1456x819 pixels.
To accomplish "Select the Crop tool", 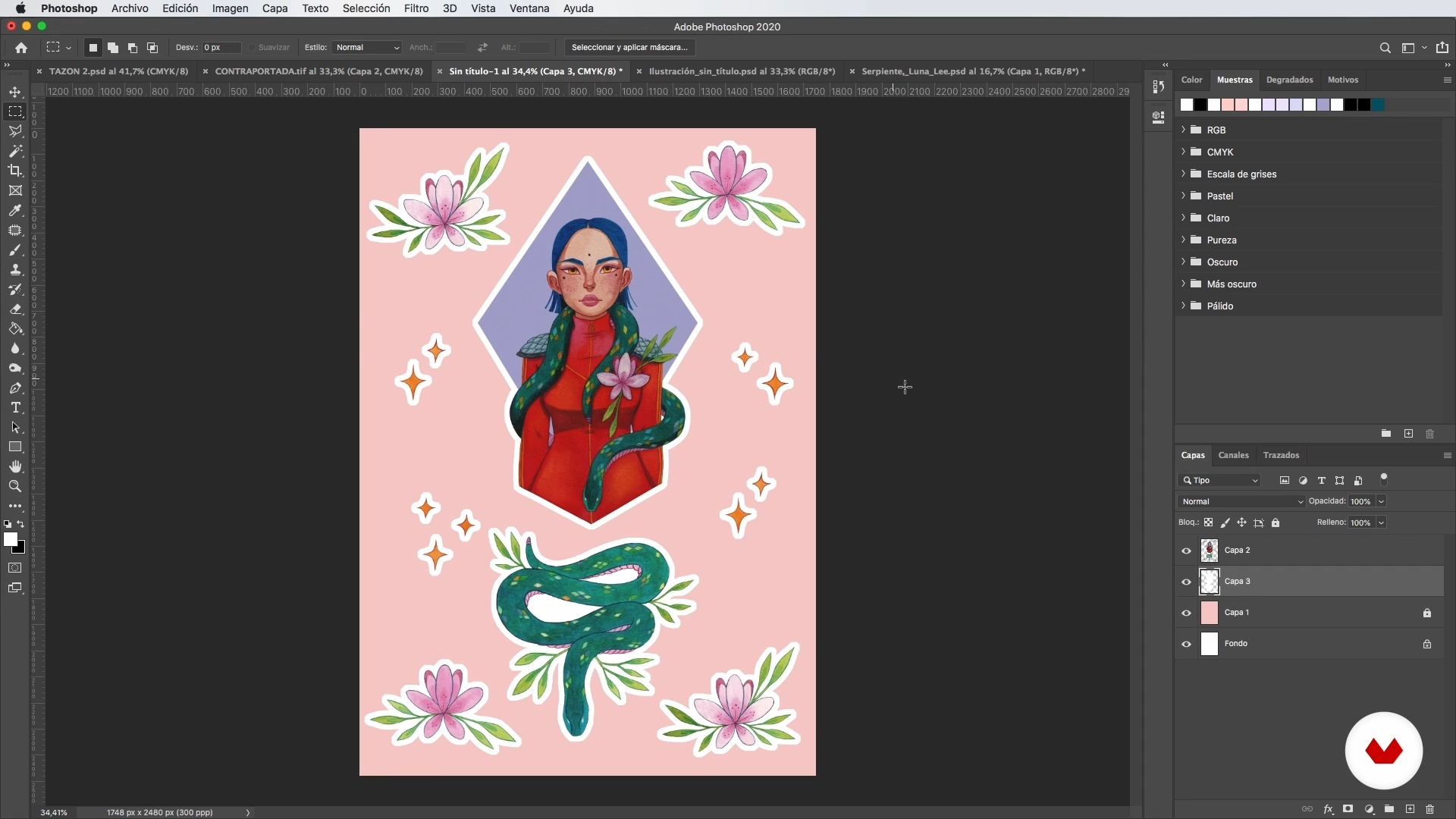I will [x=15, y=171].
